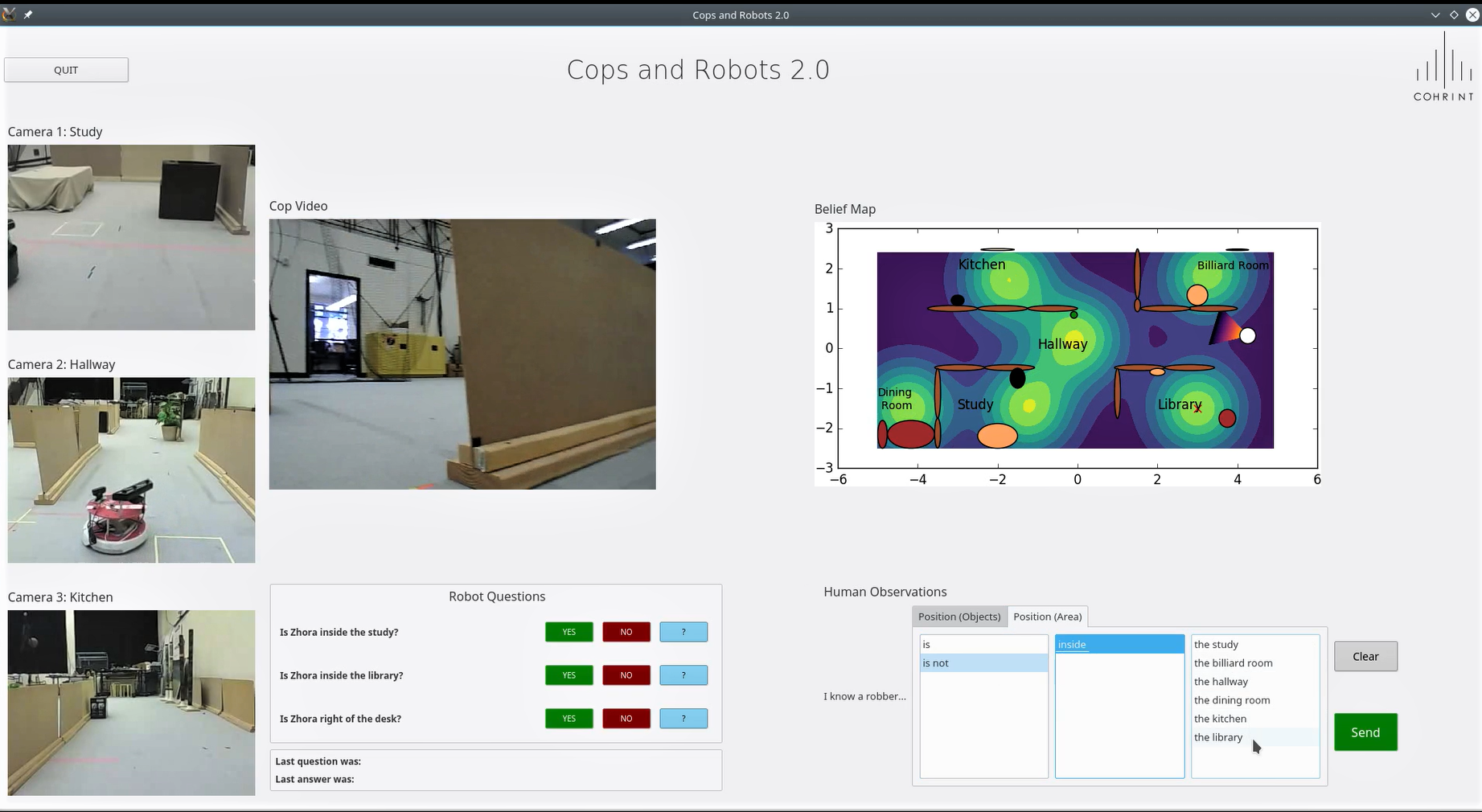
Task: Click the Clear button
Action: tap(1365, 656)
